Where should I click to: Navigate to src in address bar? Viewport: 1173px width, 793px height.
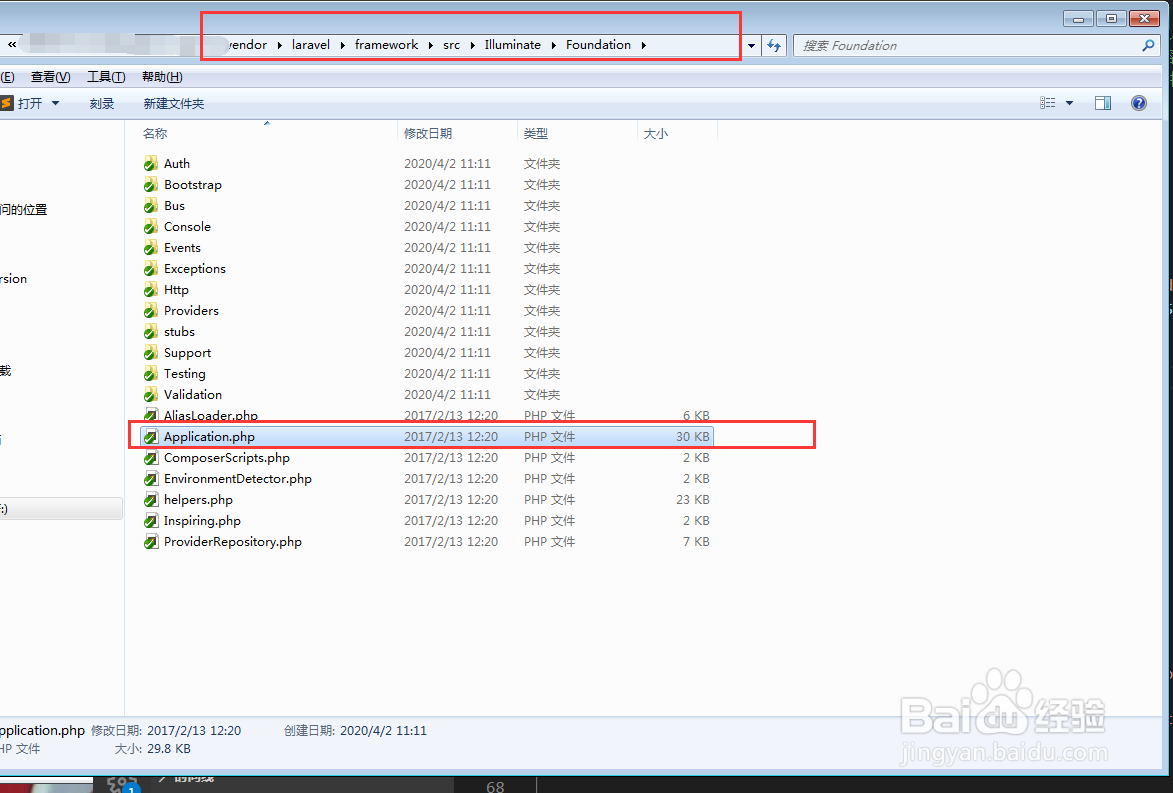451,45
